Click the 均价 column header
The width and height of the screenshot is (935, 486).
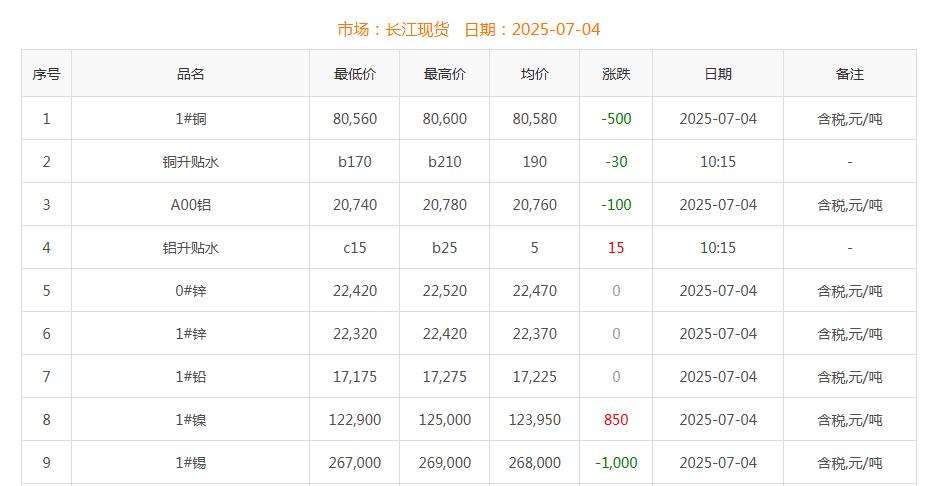[x=534, y=74]
